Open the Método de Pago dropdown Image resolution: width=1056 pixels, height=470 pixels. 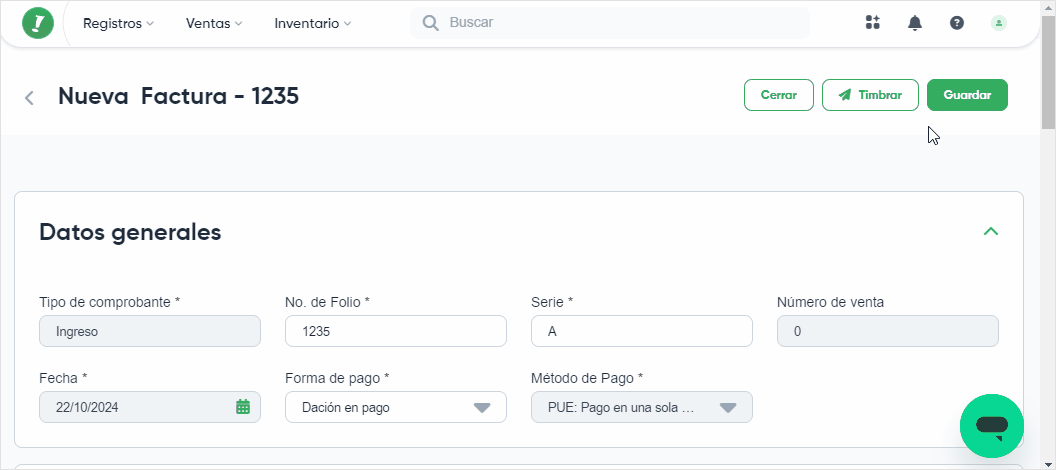coord(642,407)
